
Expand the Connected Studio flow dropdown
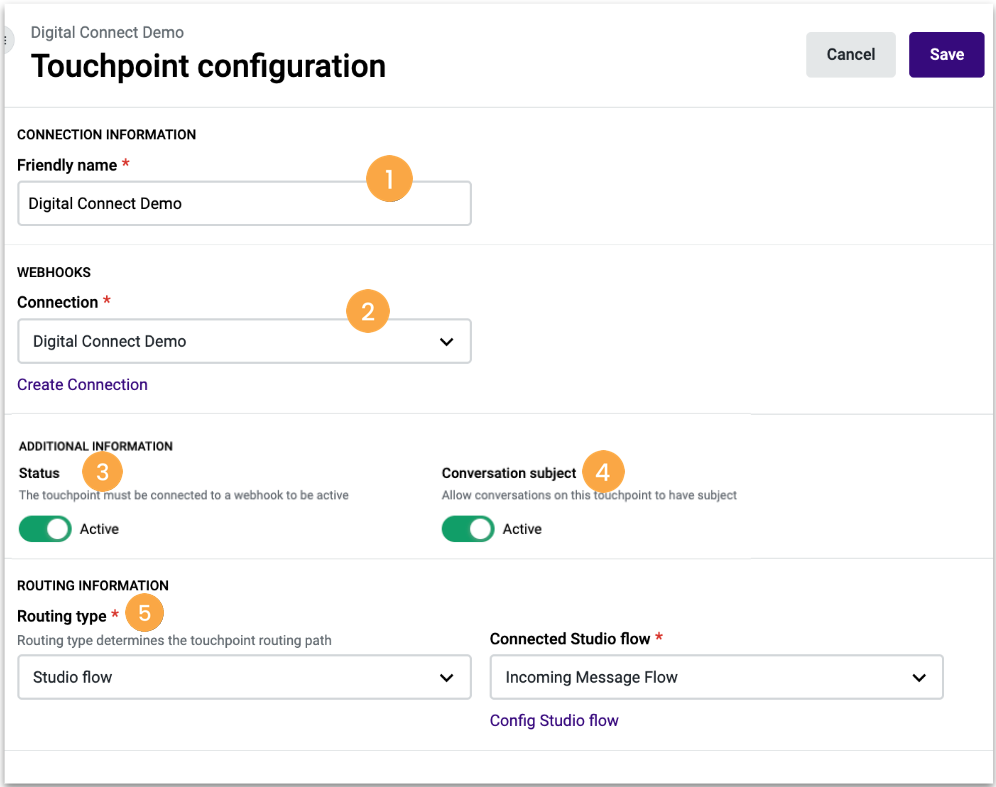715,677
